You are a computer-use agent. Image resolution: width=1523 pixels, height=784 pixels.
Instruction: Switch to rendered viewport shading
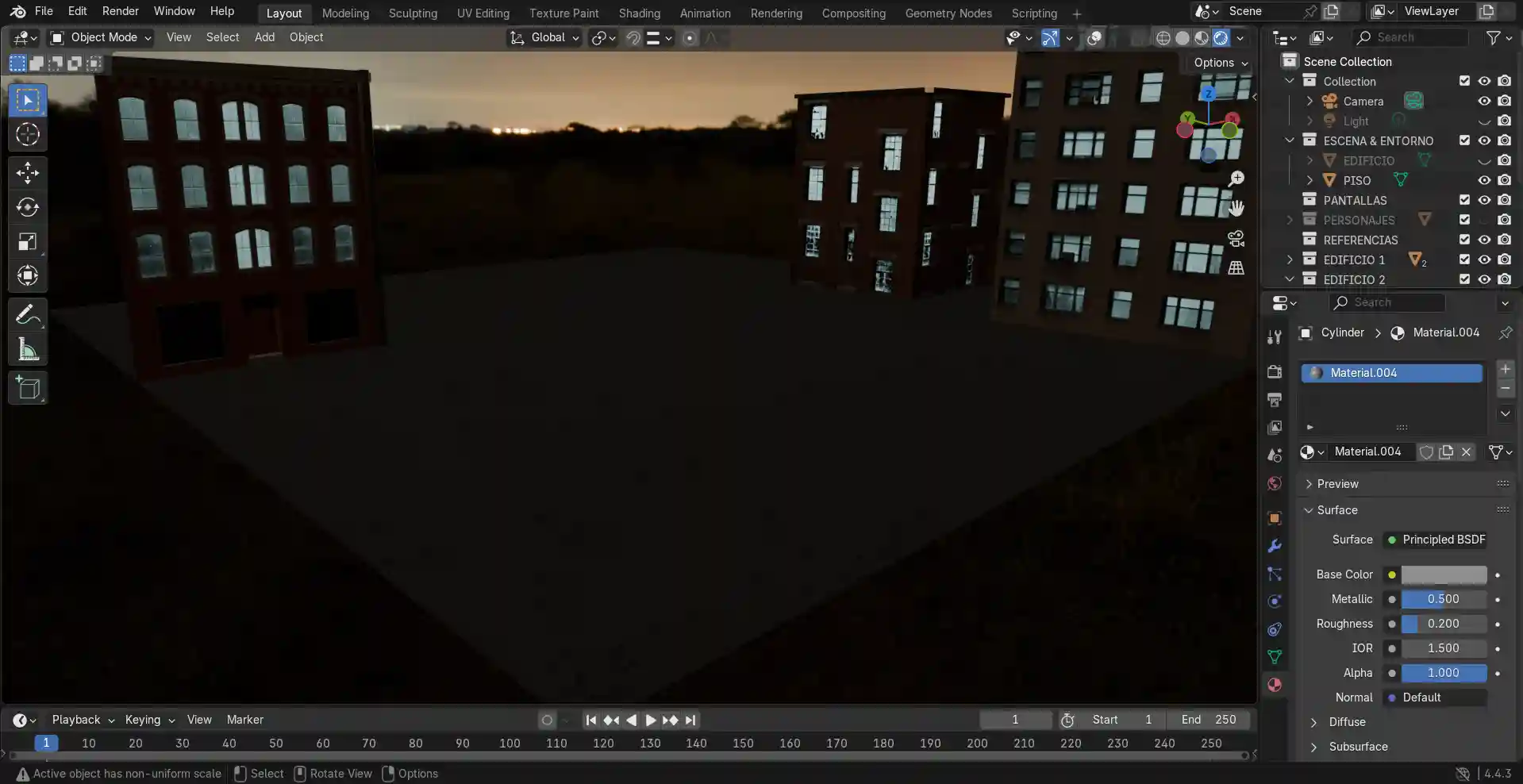pyautogui.click(x=1221, y=37)
